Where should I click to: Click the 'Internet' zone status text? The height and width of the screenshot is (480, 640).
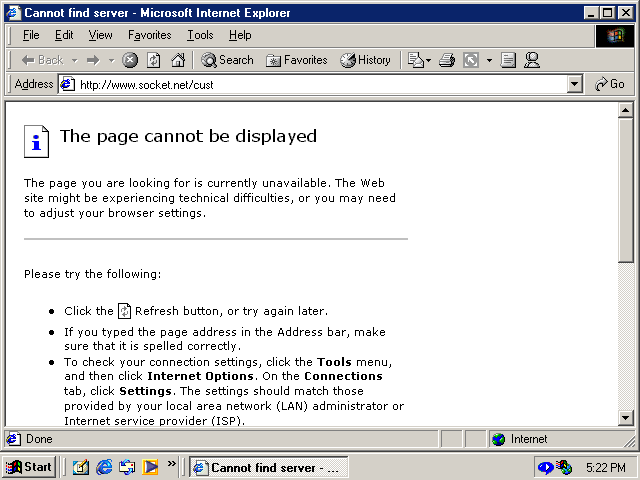529,439
